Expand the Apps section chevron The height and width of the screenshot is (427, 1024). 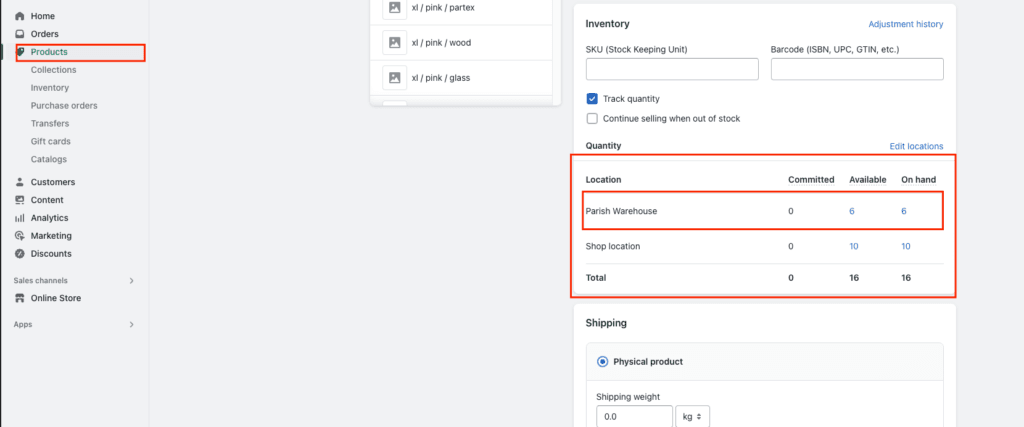pyautogui.click(x=131, y=324)
